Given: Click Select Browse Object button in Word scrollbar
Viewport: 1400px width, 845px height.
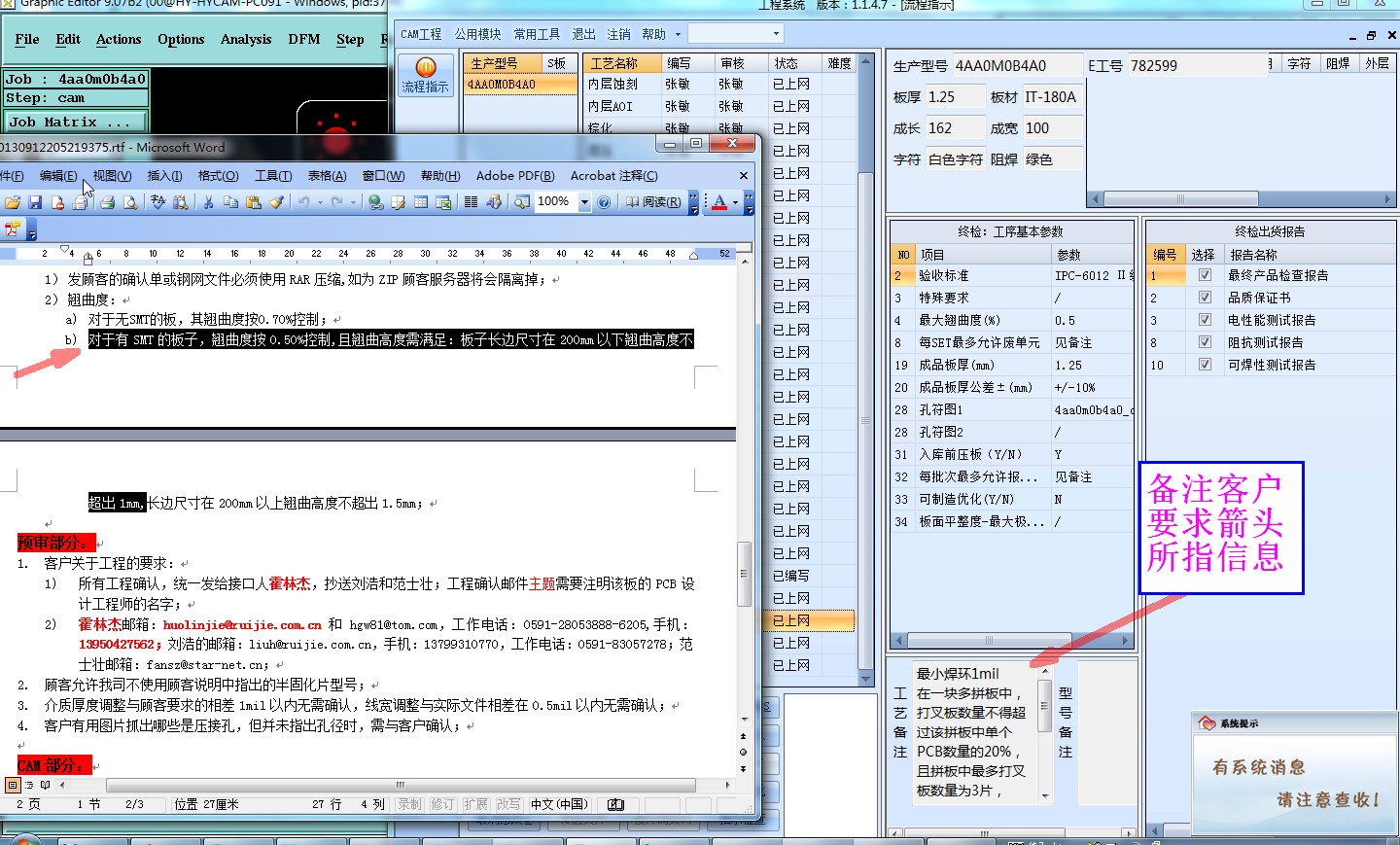Looking at the screenshot, I should pos(743,752).
